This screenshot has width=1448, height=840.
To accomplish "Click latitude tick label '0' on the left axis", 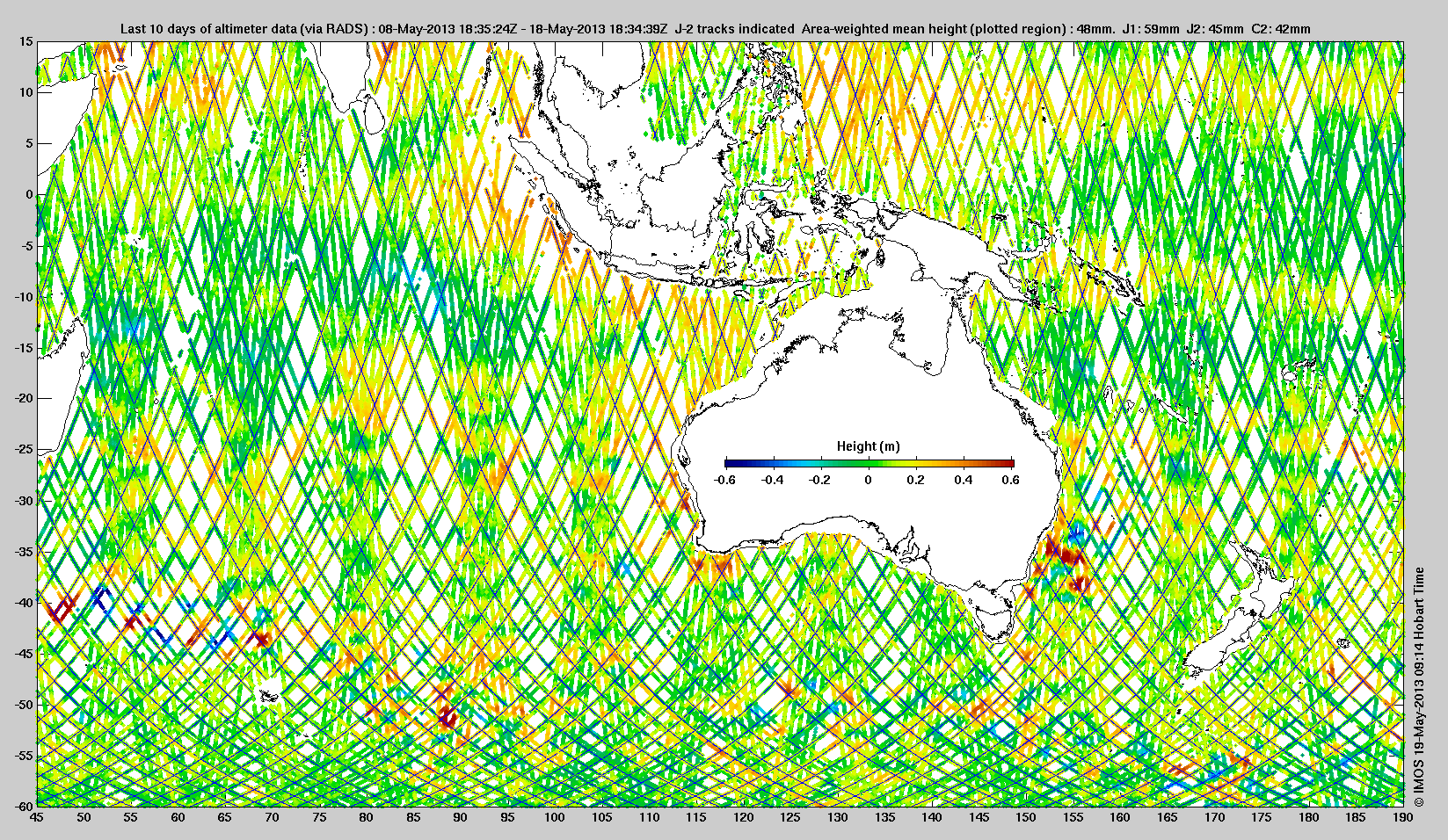I will (x=29, y=194).
